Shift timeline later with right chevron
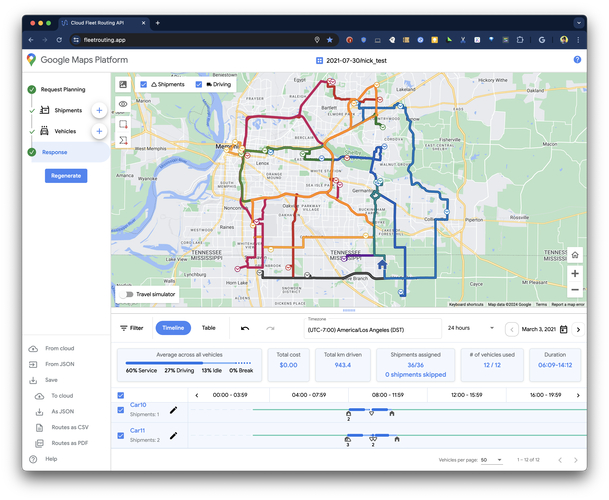Image resolution: width=609 pixels, height=500 pixels. [578, 395]
